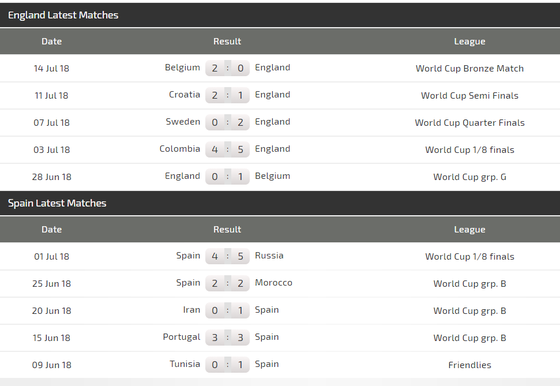Viewport: 560px width, 386px height.
Task: Open the England 0:1 Belgium score
Action: tap(227, 176)
